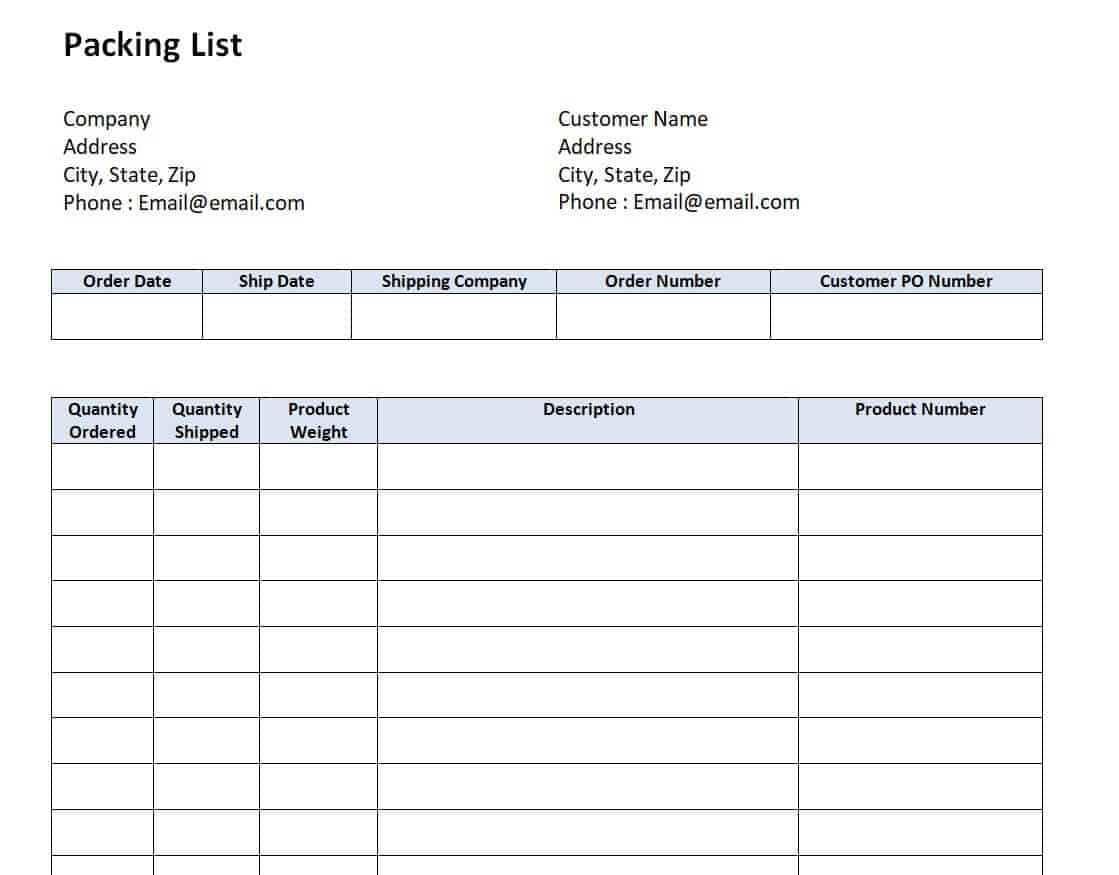Select the Company name text

point(106,119)
